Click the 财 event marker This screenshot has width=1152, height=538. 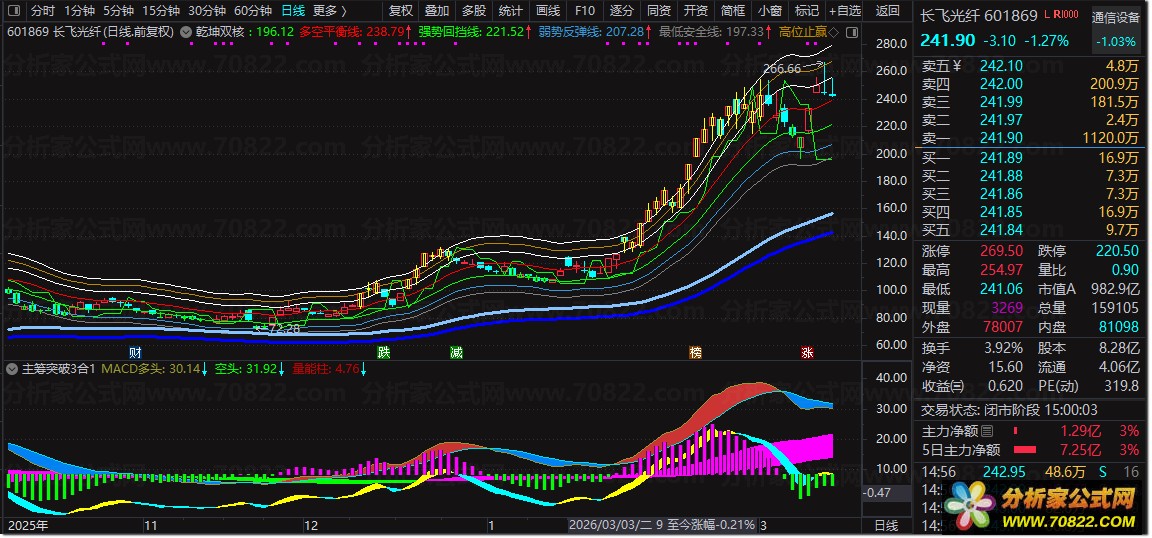pyautogui.click(x=134, y=352)
